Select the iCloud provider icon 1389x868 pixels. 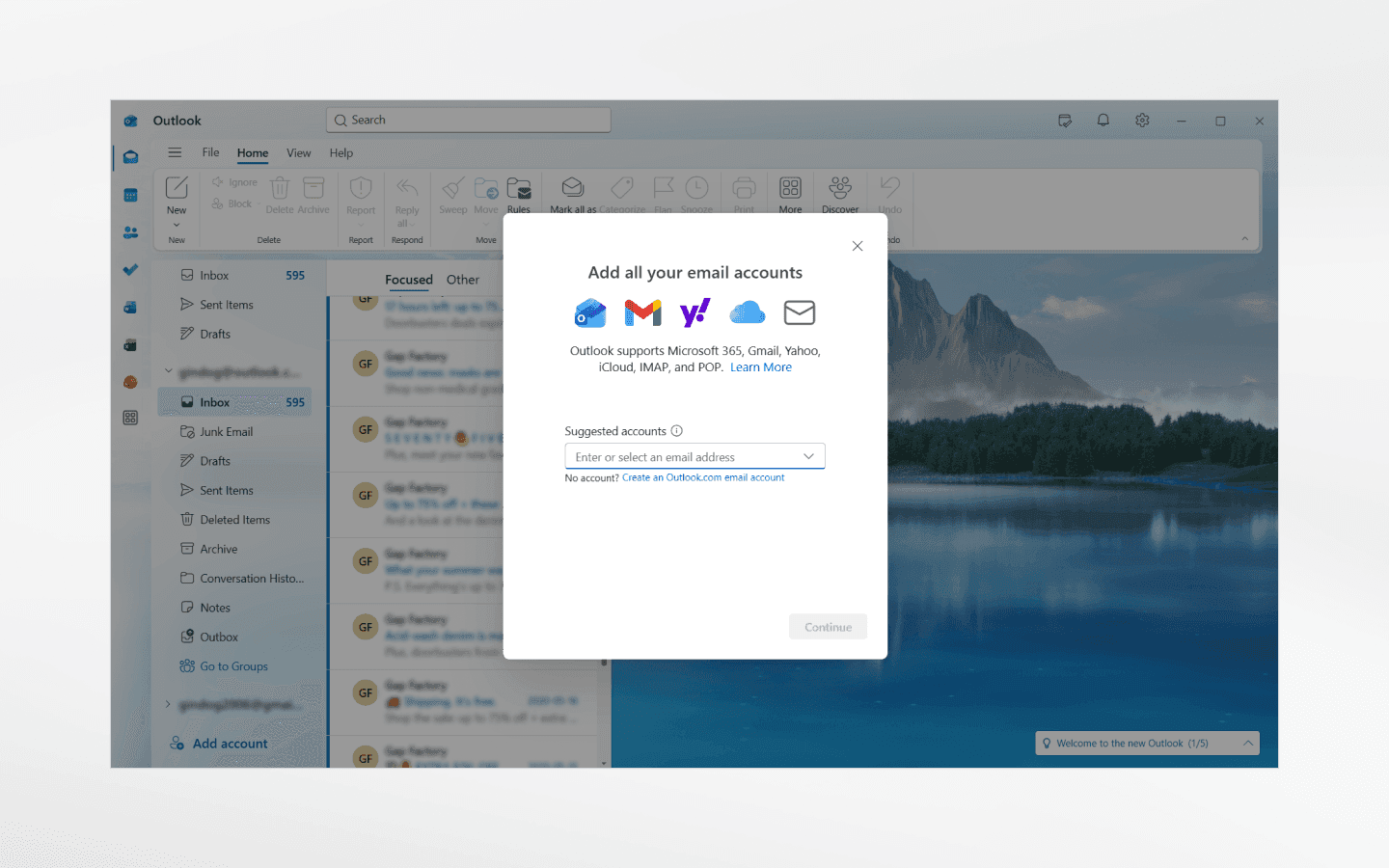click(x=747, y=312)
